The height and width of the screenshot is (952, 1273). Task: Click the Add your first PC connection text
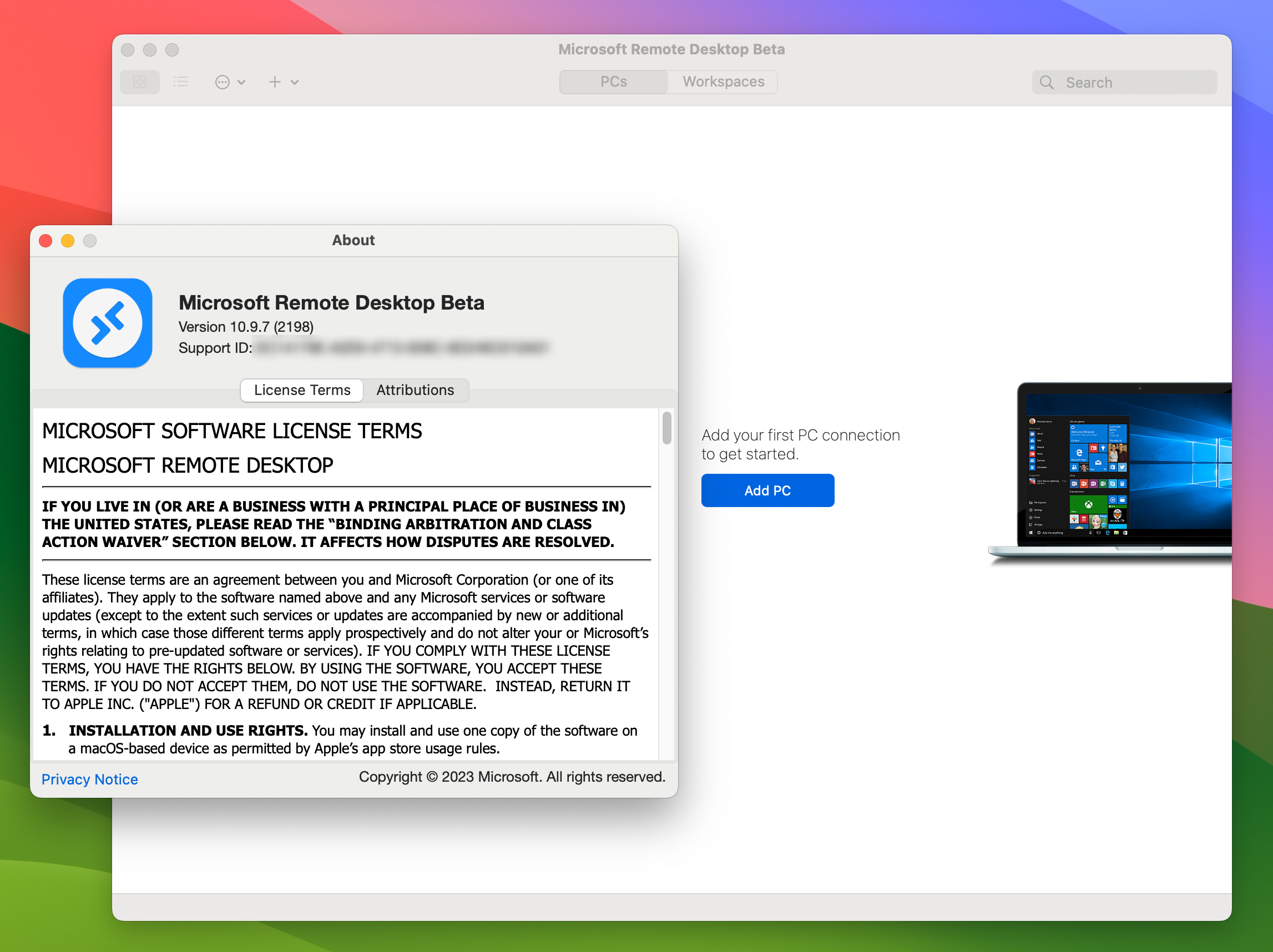(801, 444)
